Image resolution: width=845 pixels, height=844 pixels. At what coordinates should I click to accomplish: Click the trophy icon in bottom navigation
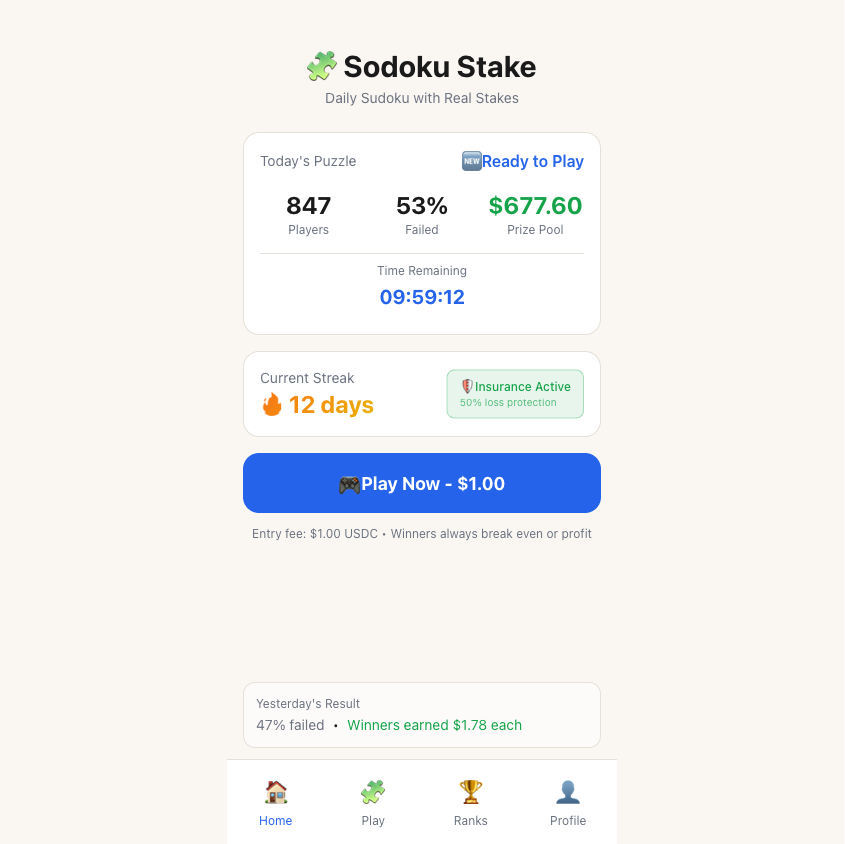tap(470, 792)
